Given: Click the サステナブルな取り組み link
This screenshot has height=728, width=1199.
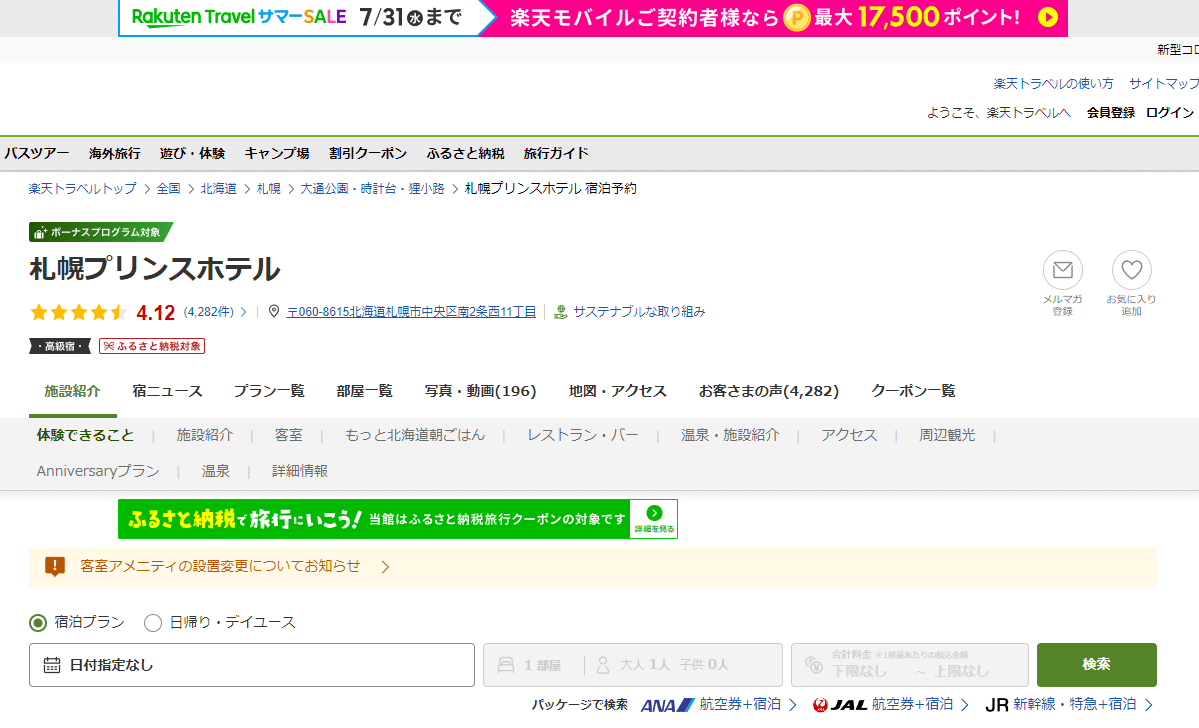Looking at the screenshot, I should [638, 312].
